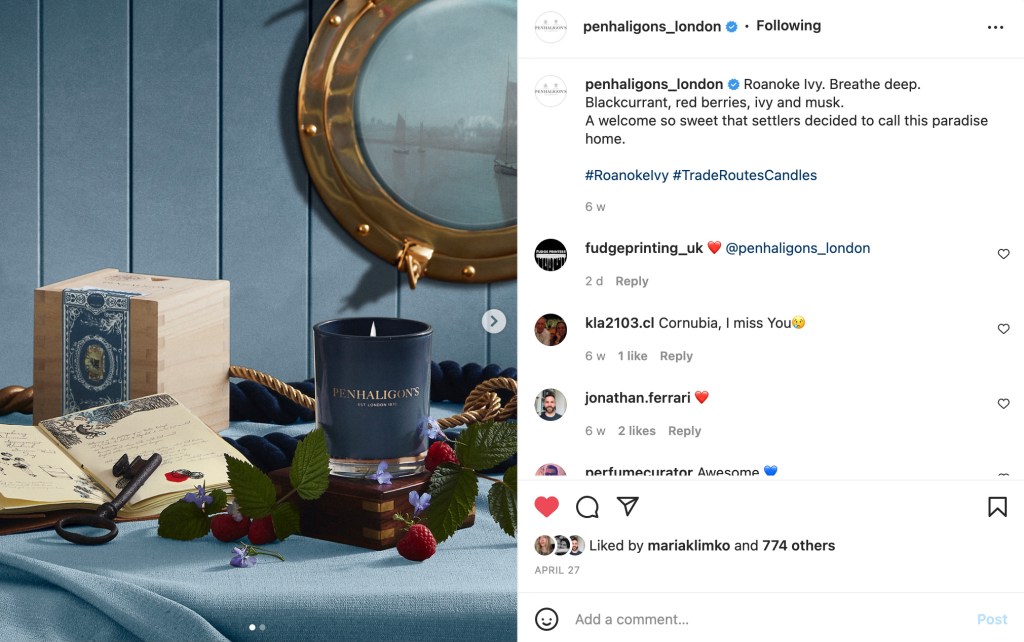
Task: Like fudgeprinting_uk's comment
Action: pyautogui.click(x=1004, y=254)
